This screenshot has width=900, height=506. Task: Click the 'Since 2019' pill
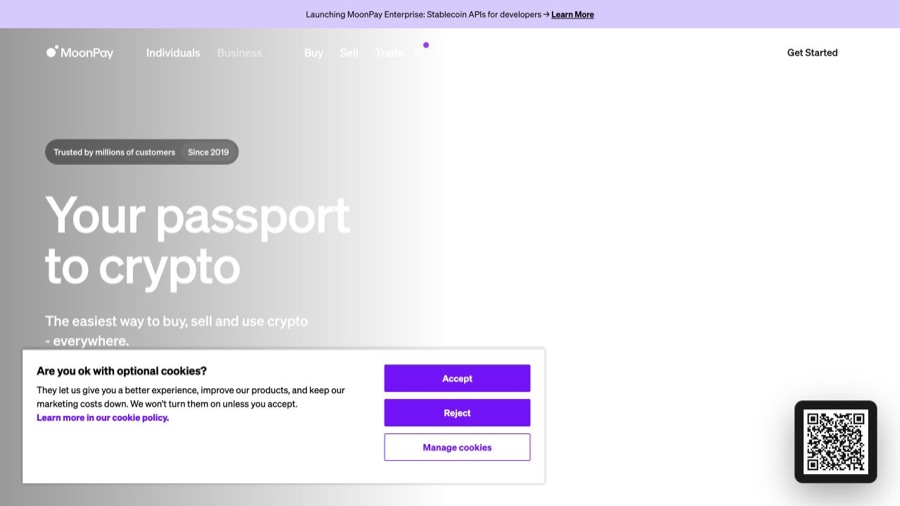click(208, 152)
